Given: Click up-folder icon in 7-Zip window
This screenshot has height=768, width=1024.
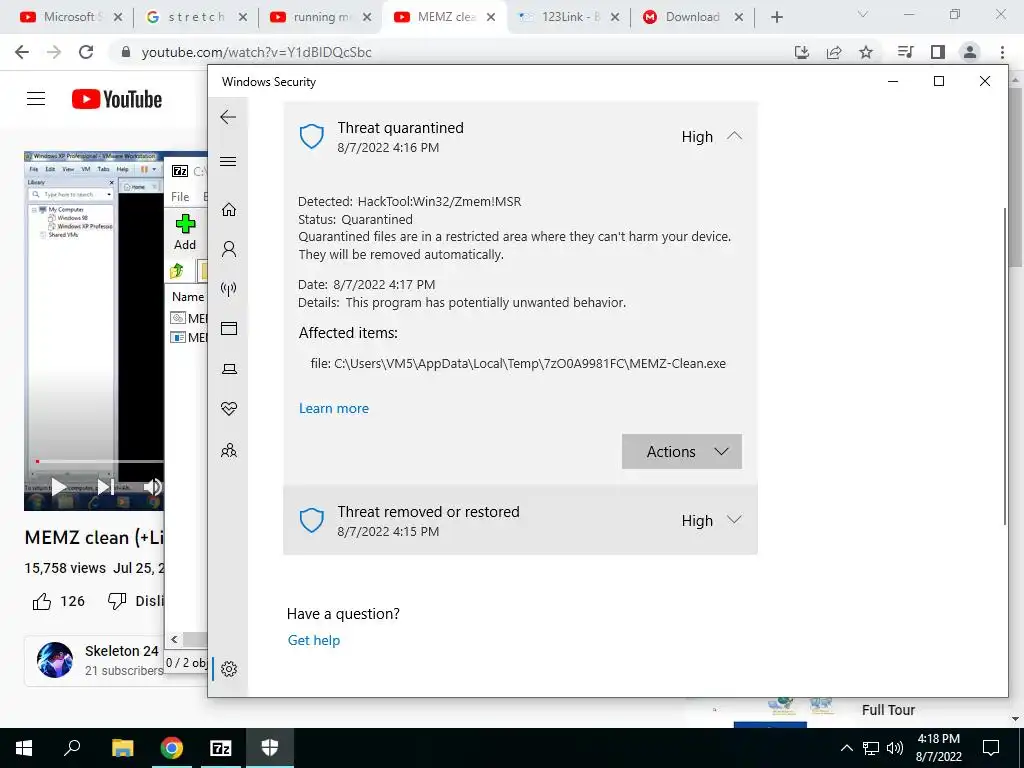Looking at the screenshot, I should coord(177,270).
